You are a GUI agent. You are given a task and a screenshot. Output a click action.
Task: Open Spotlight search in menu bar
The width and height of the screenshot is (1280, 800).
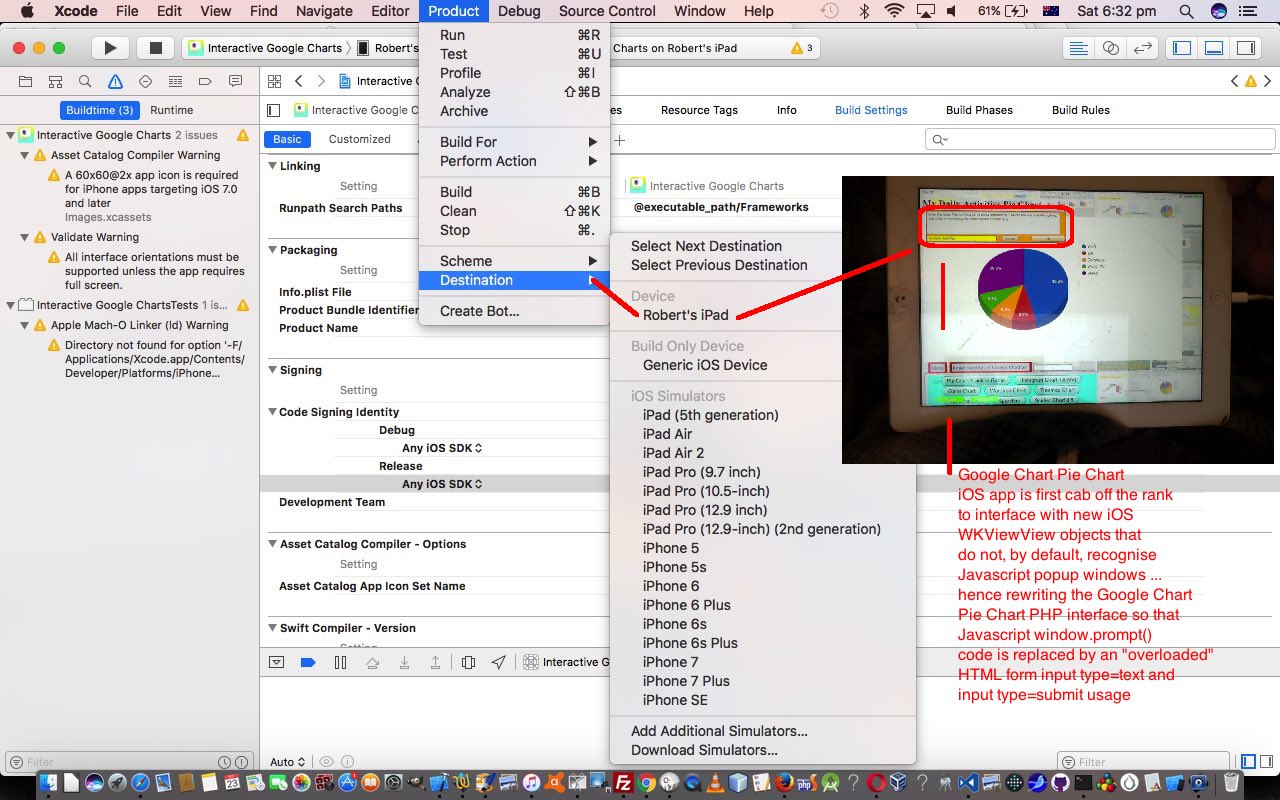1186,11
